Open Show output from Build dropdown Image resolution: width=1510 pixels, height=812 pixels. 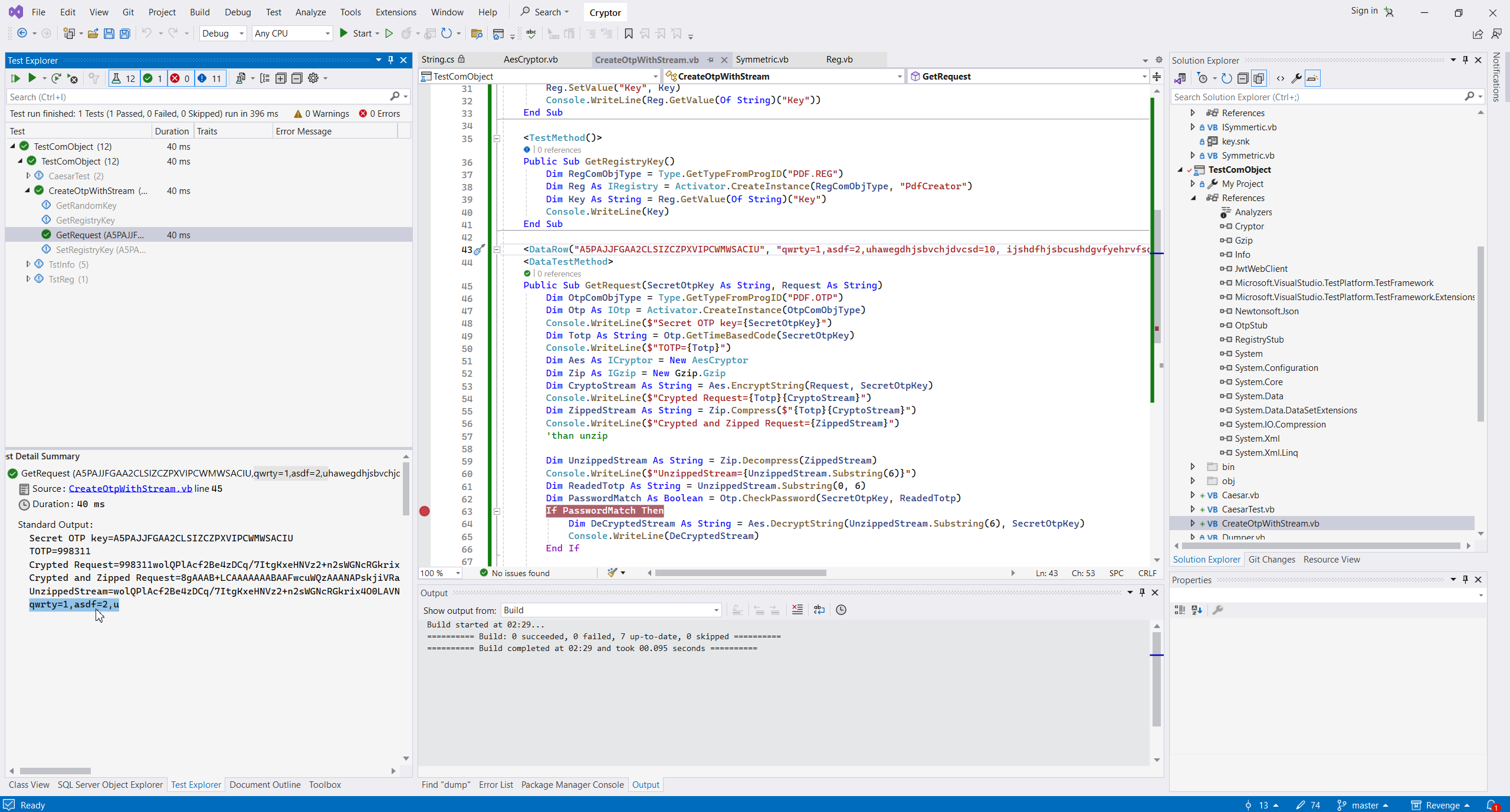pyautogui.click(x=611, y=610)
